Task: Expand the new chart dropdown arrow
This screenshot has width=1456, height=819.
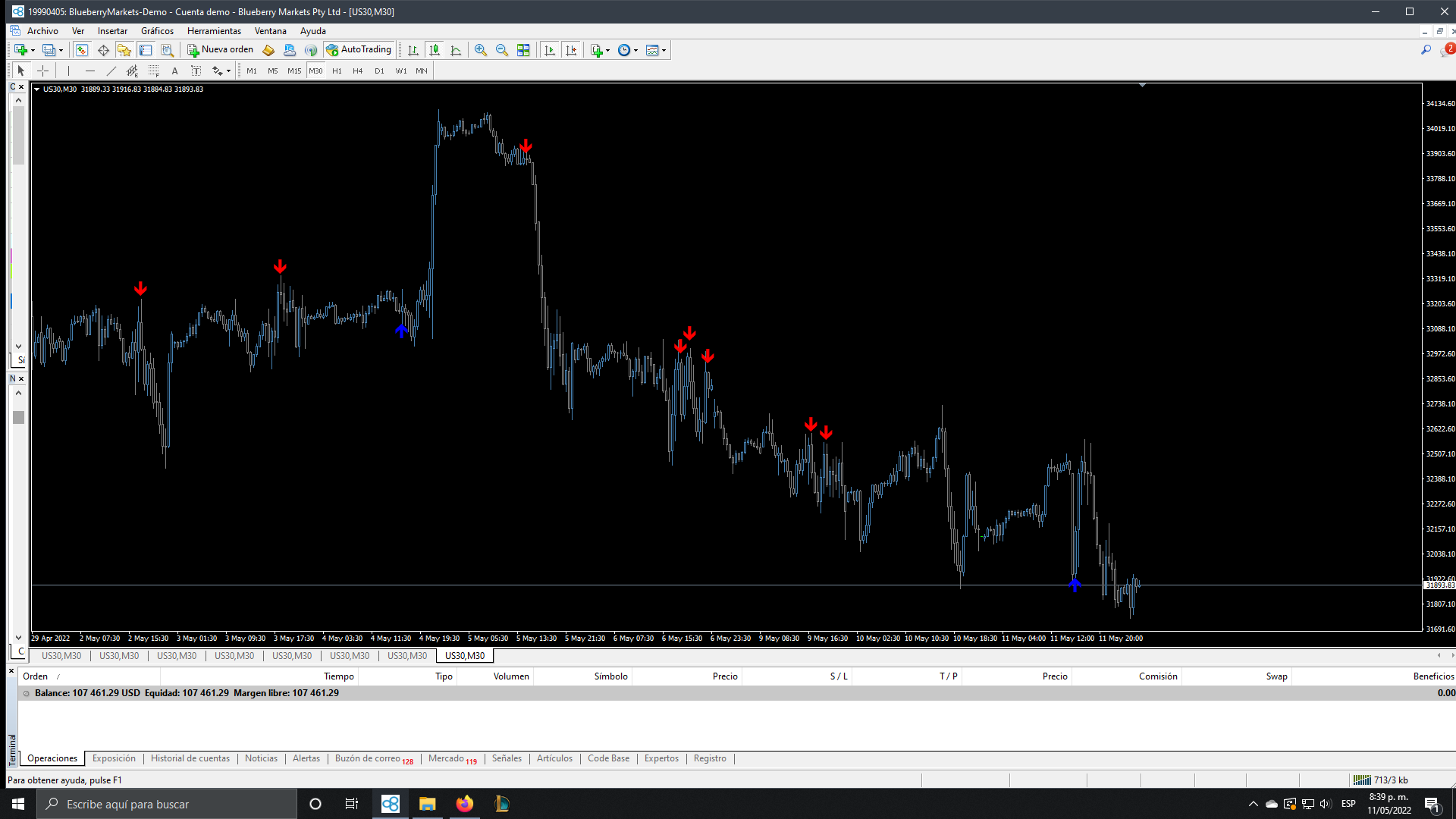Action: tap(33, 50)
